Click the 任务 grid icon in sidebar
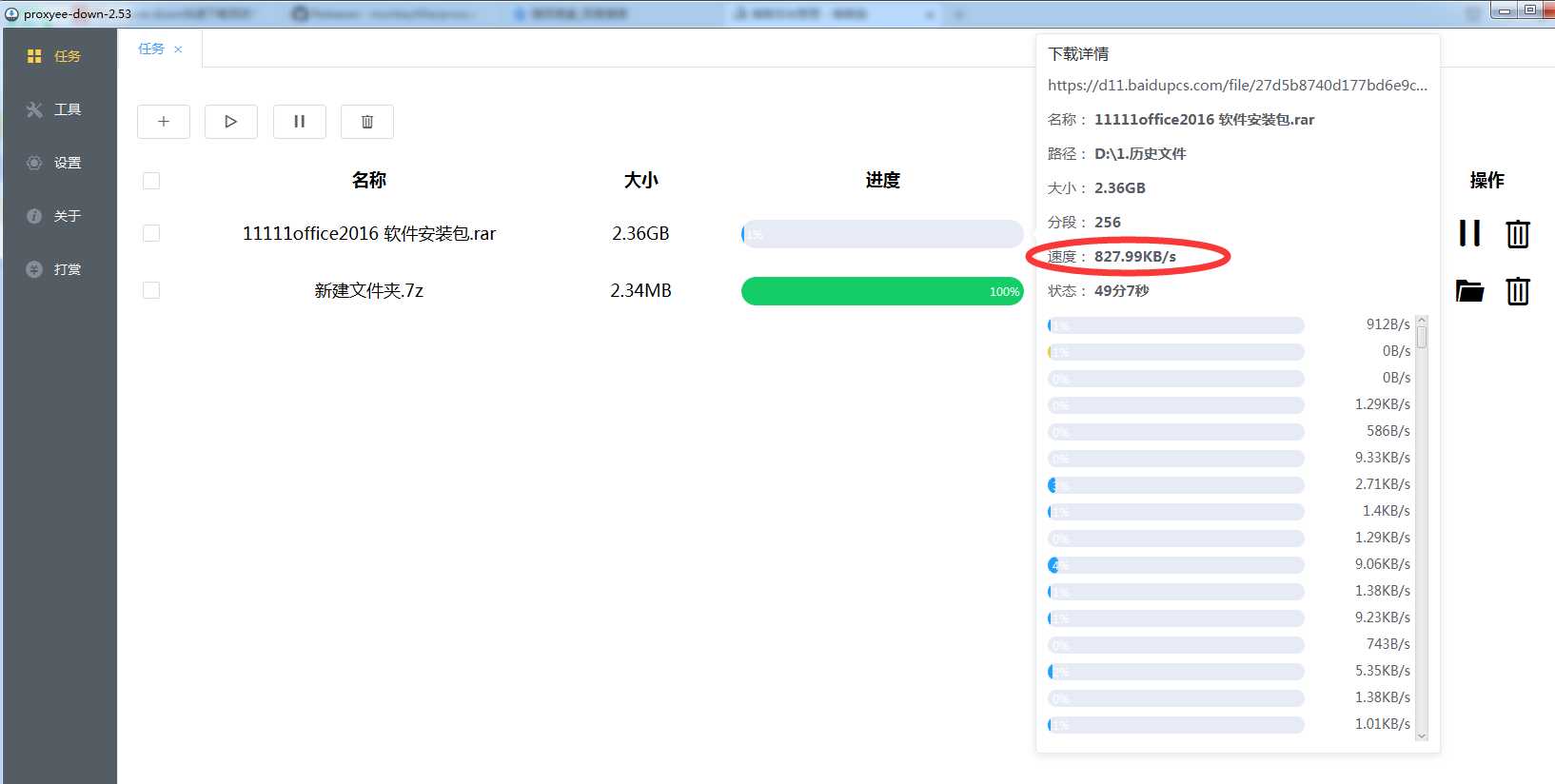 click(34, 56)
